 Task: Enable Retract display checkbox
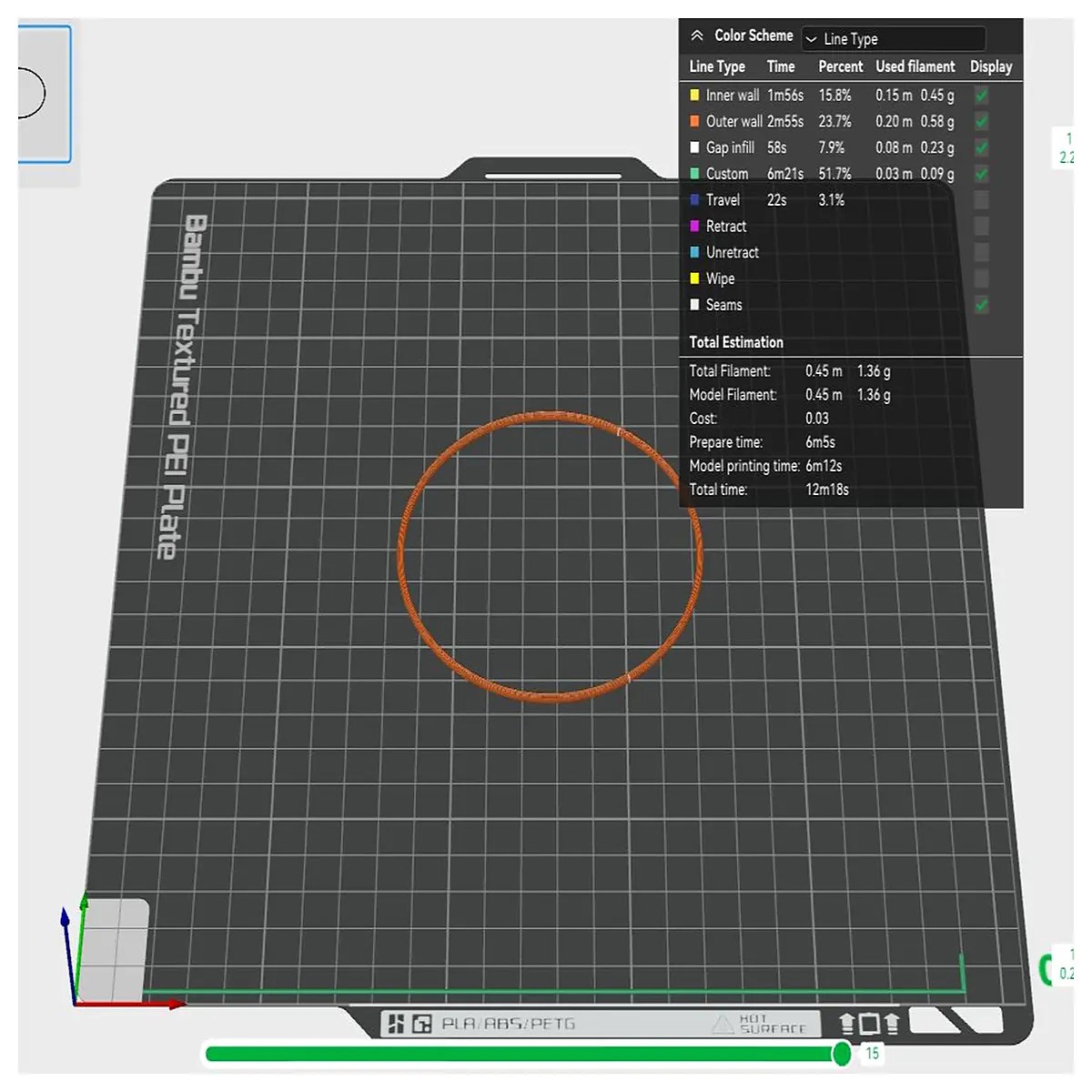982,226
